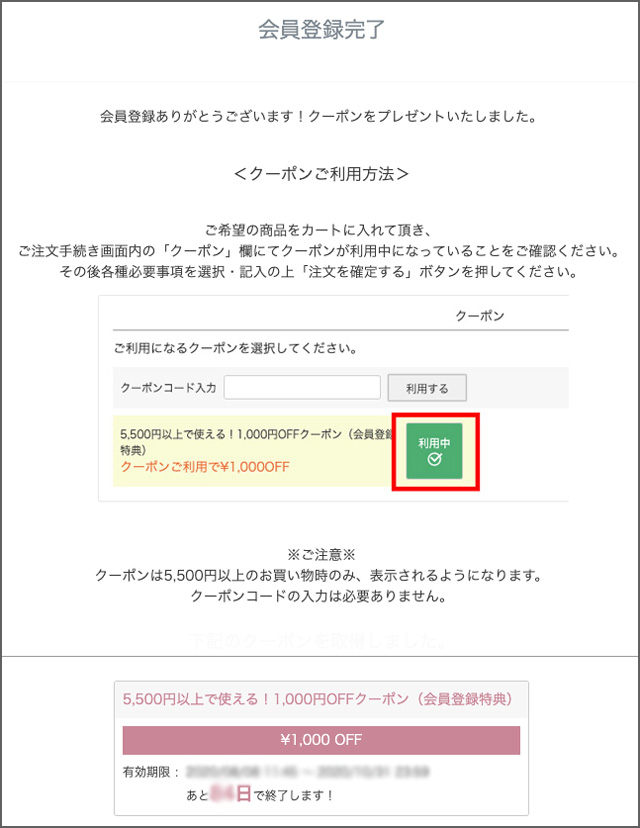
Task: Select the クーポン section header
Action: 479,316
